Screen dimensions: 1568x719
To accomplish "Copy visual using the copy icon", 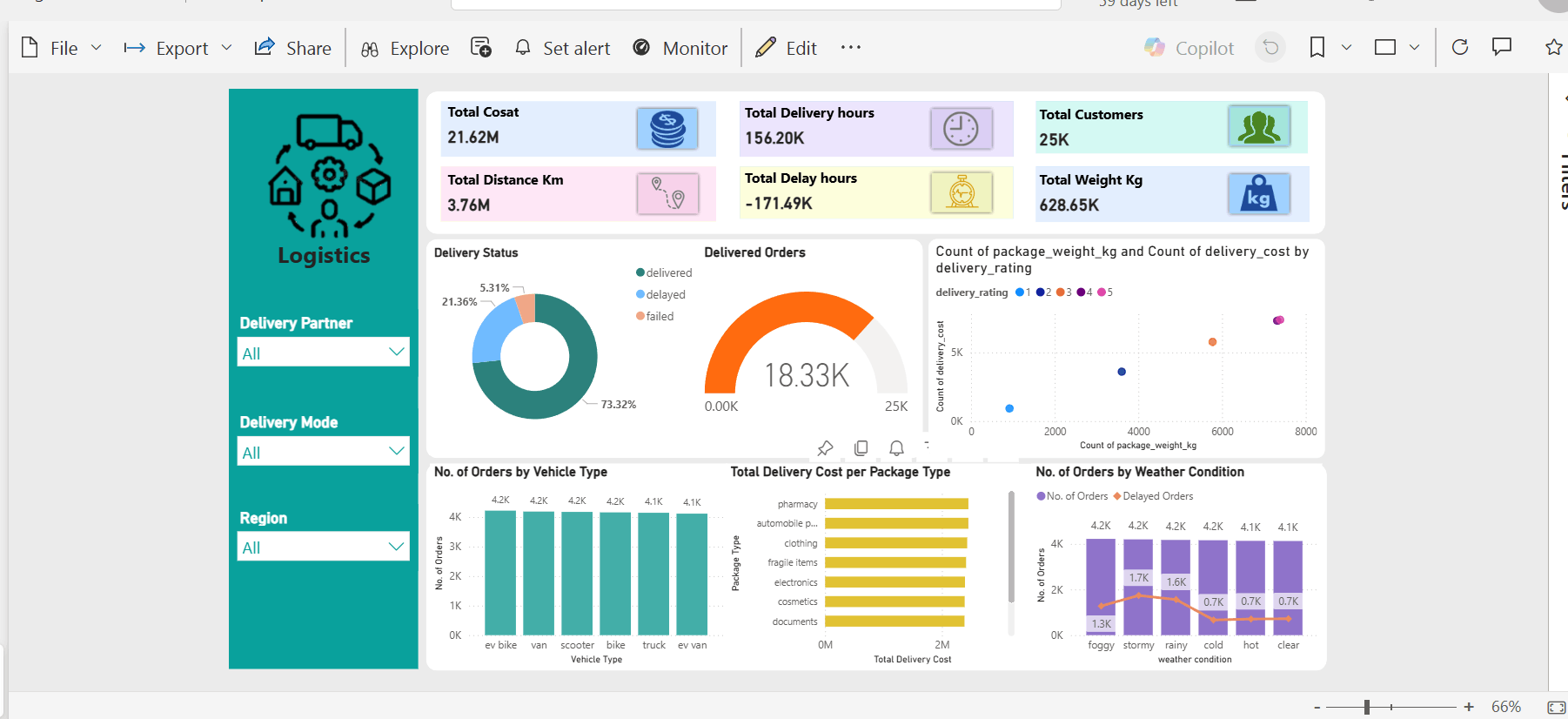I will pos(861,447).
